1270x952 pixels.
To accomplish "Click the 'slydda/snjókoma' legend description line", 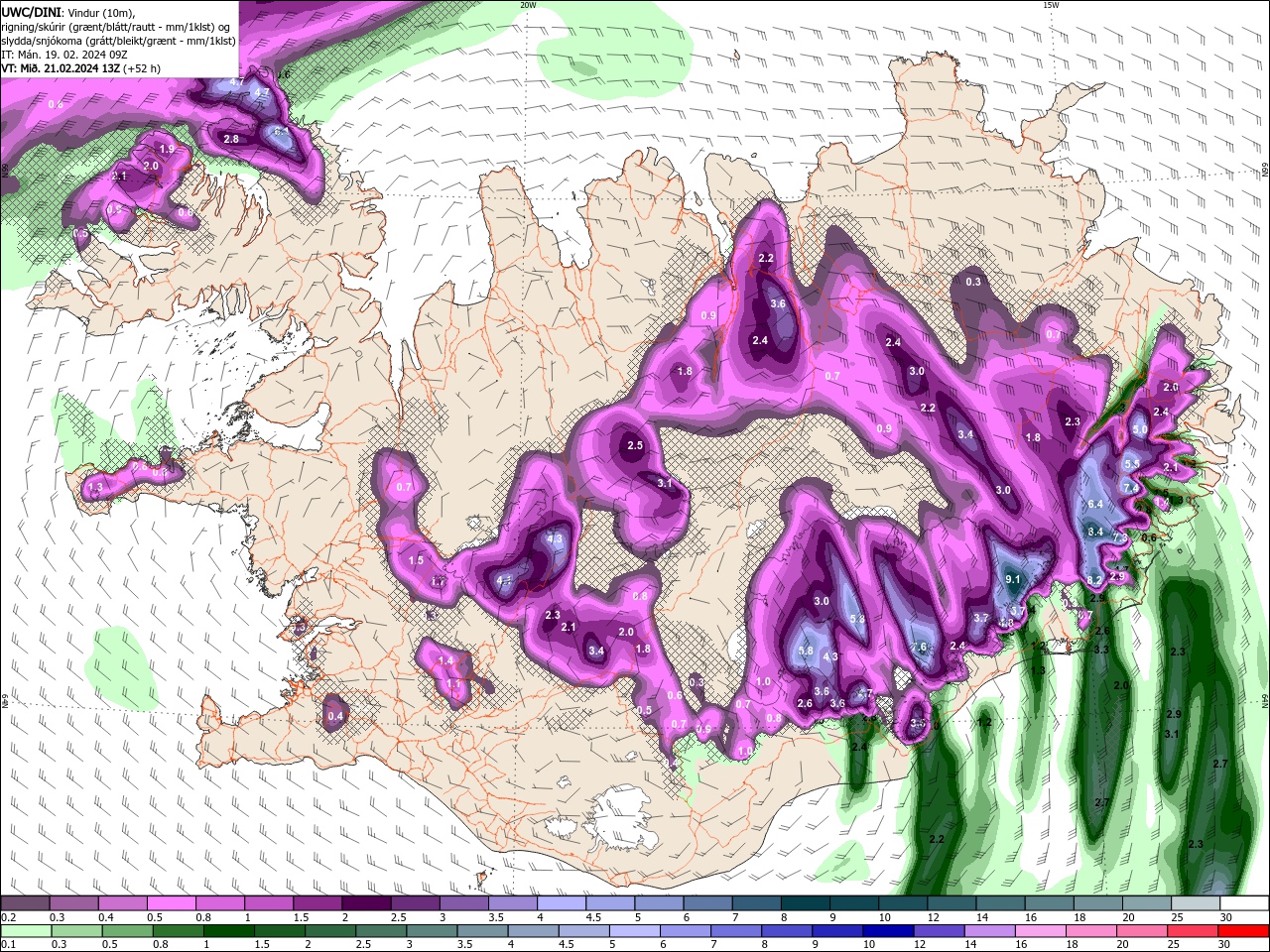I will click(118, 41).
